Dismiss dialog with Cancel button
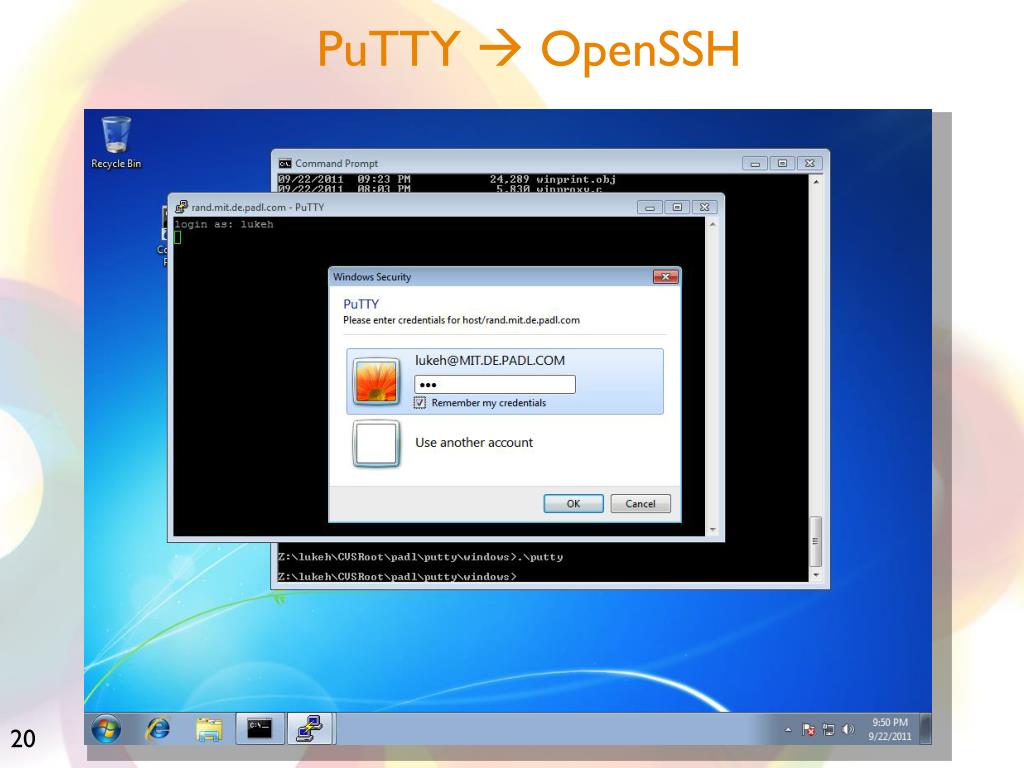The image size is (1024, 768). coord(640,504)
